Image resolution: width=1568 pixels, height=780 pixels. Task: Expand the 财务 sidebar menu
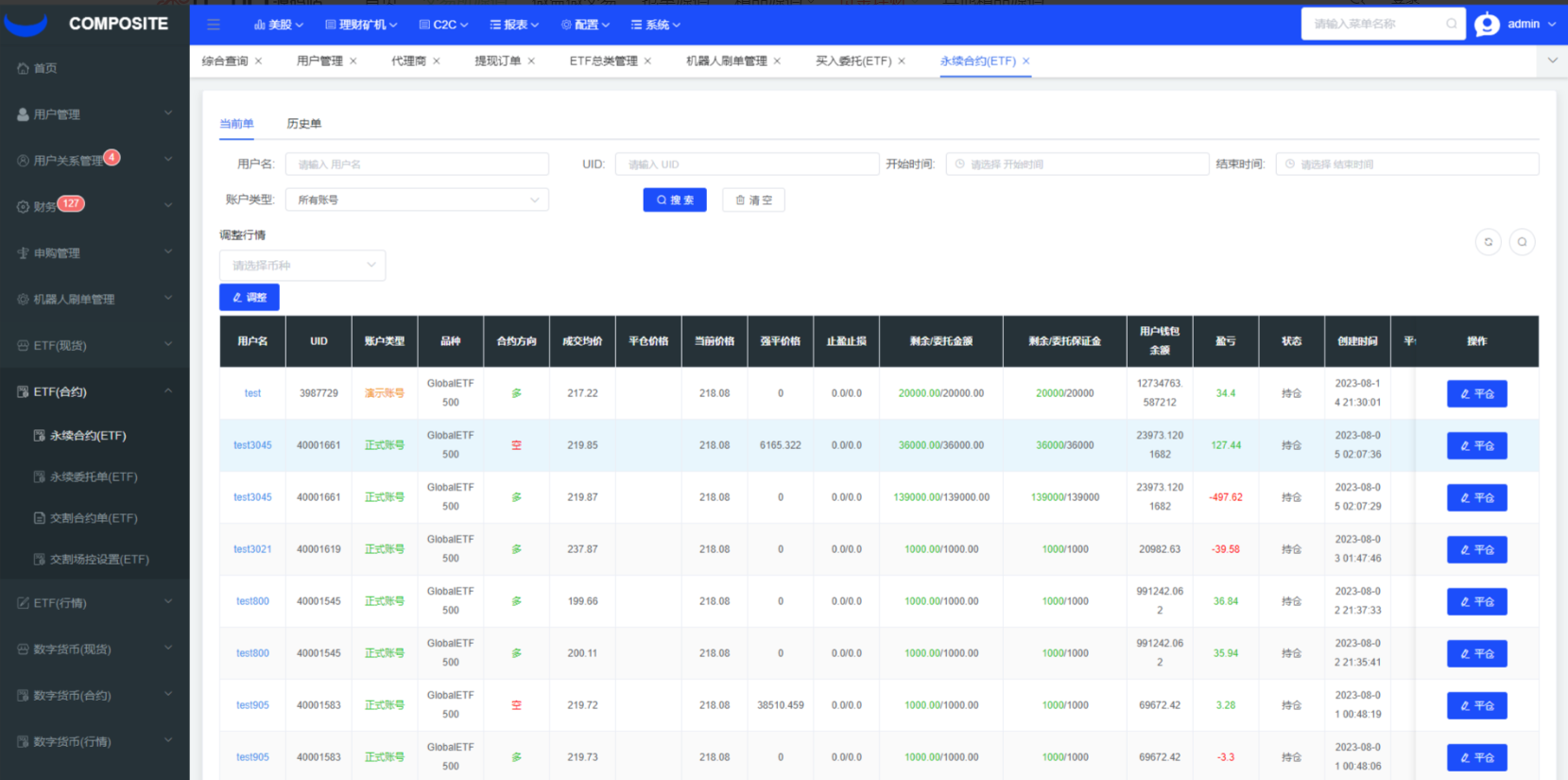95,206
